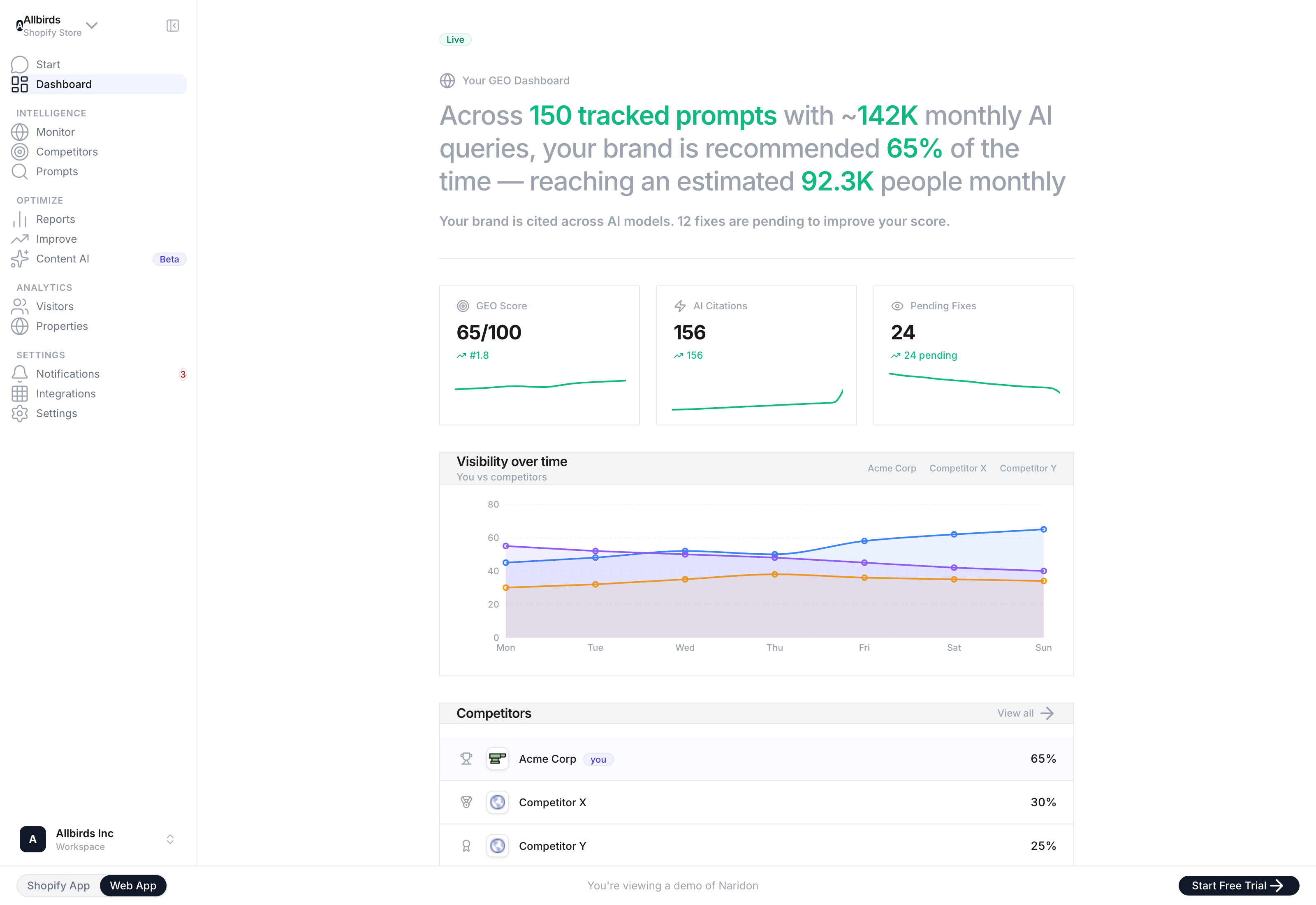Click the Competitor X logo thumbnail
The width and height of the screenshot is (1316, 905).
click(x=498, y=803)
